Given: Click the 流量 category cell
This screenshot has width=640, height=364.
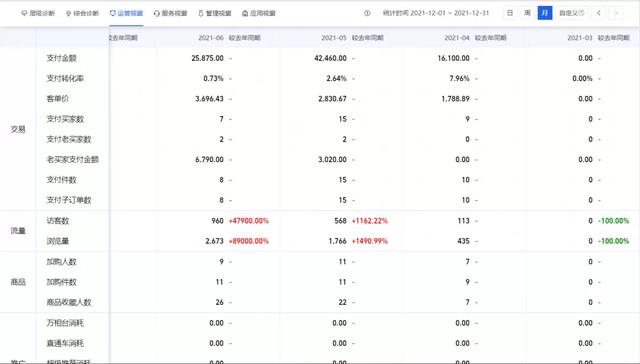Looking at the screenshot, I should 18,231.
